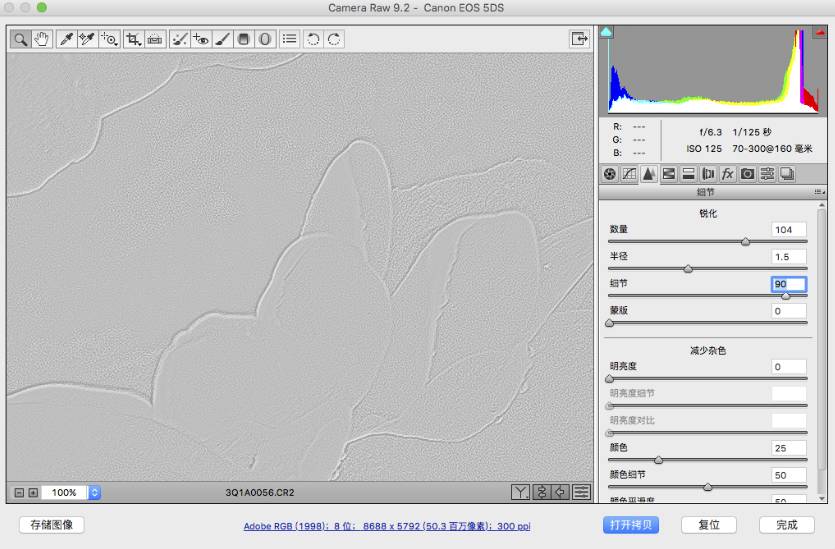This screenshot has width=835, height=549.
Task: Switch to the Tone Curve tab
Action: point(629,174)
